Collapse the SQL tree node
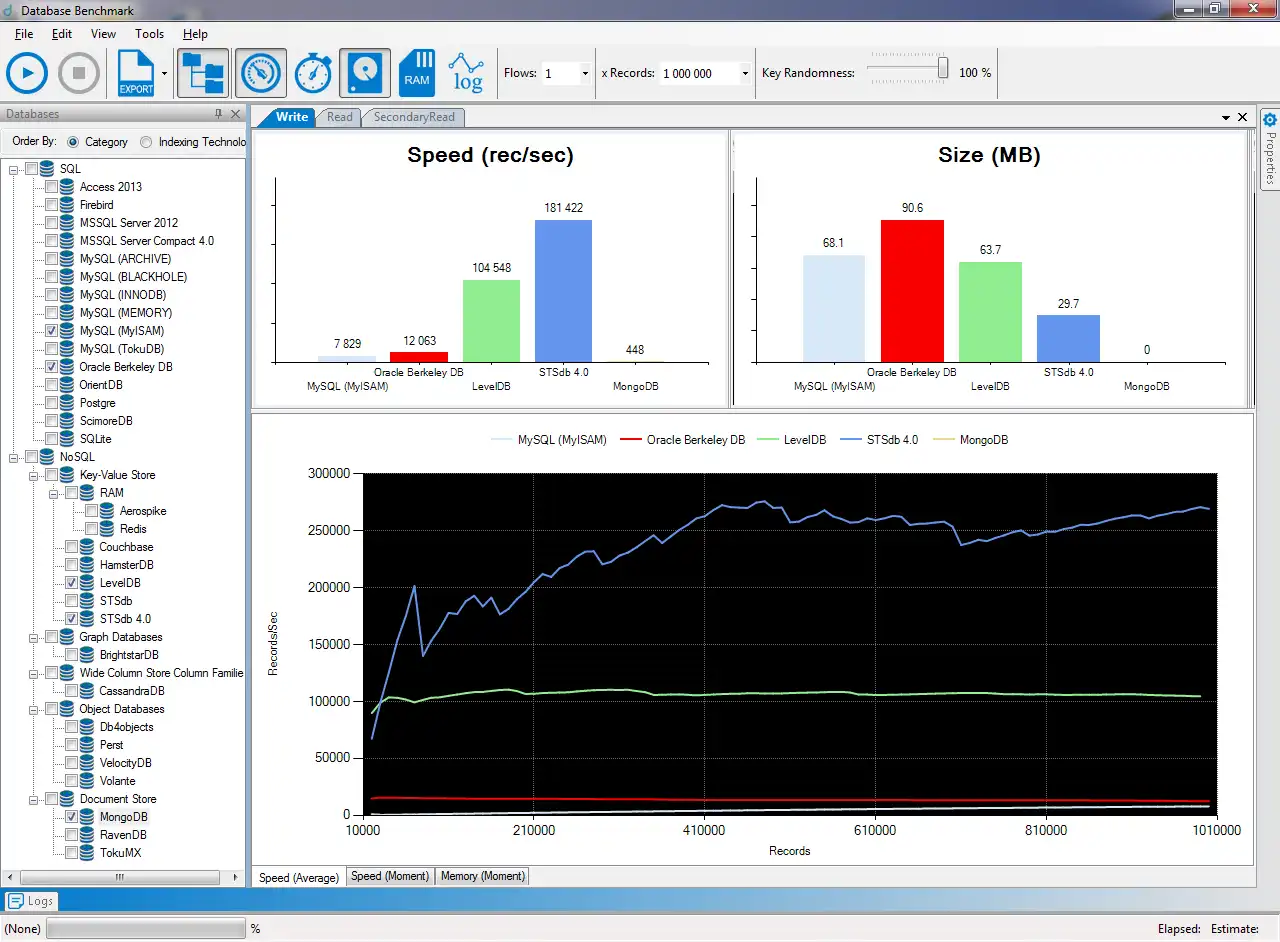 [14, 169]
